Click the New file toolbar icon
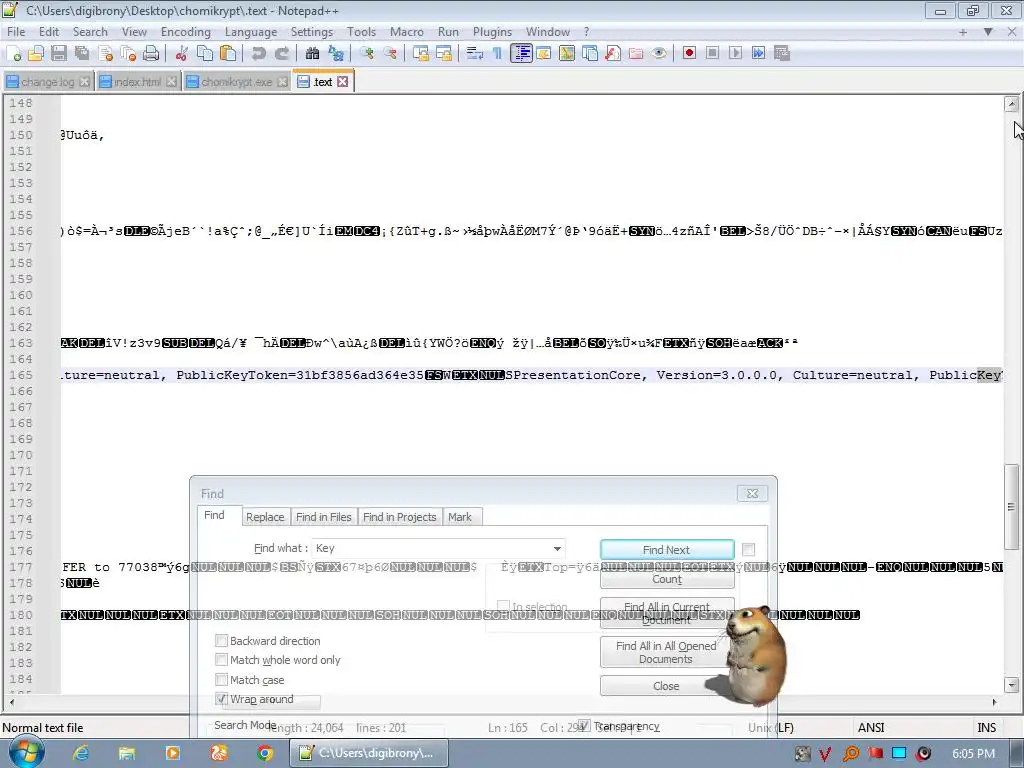Viewport: 1024px width, 768px height. 14,54
